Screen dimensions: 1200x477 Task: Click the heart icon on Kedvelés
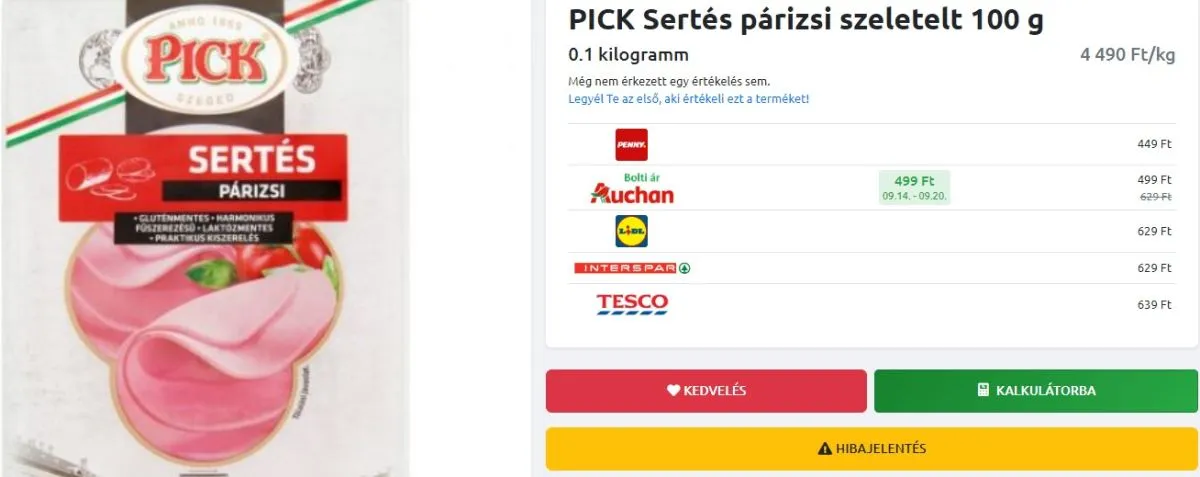tap(673, 391)
